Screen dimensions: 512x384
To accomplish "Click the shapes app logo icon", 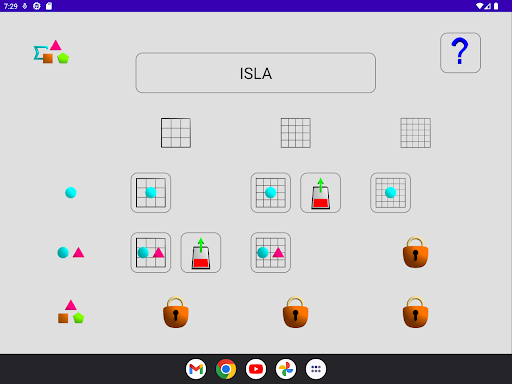I will coord(51,52).
